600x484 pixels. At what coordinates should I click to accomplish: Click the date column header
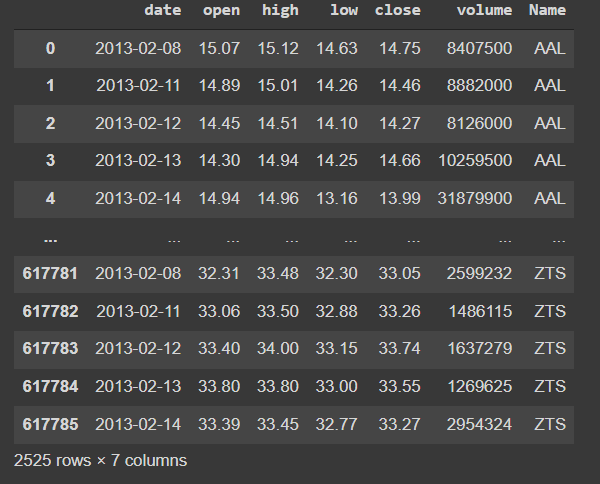[x=163, y=10]
